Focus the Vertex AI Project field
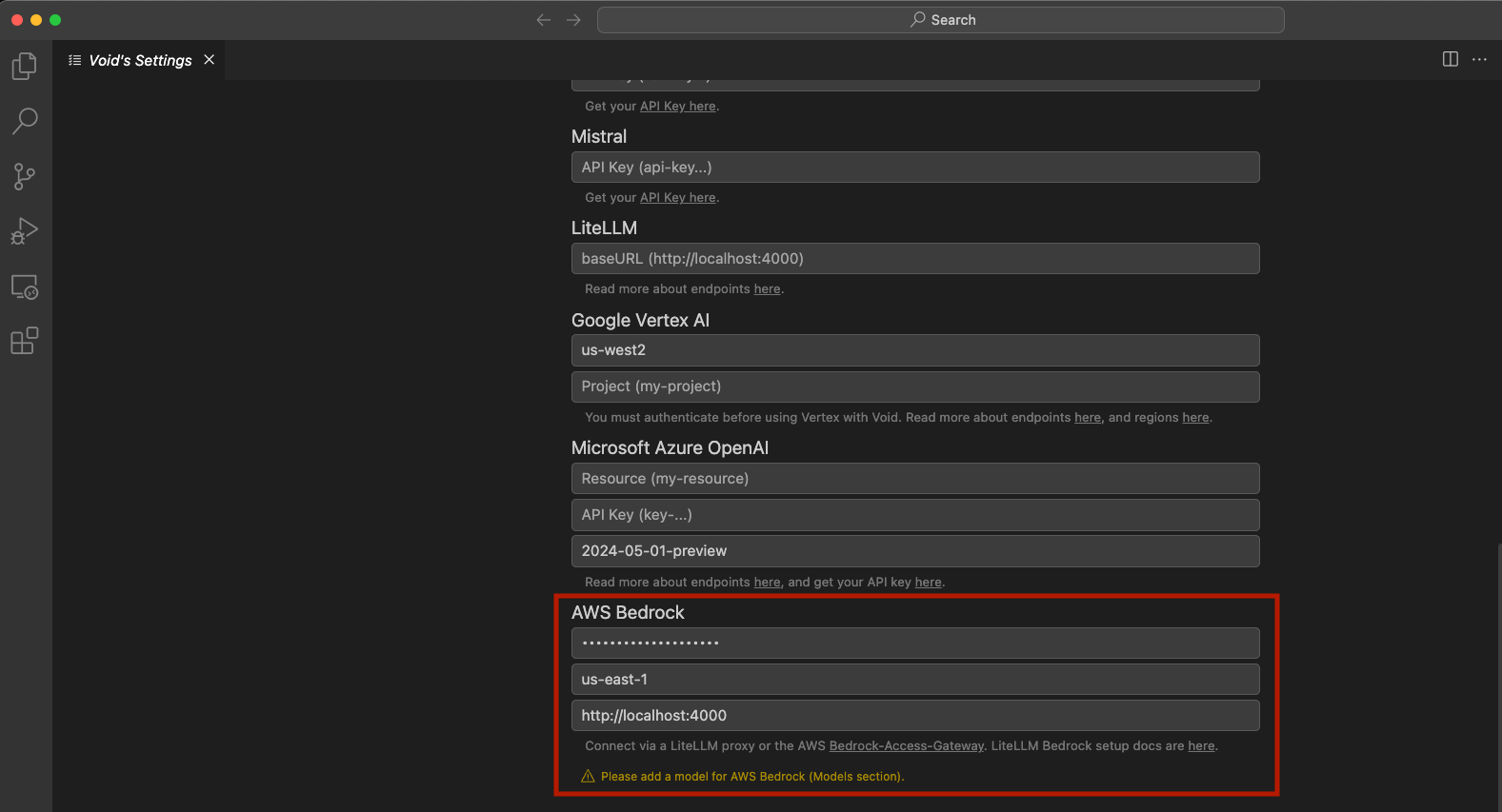Viewport: 1502px width, 812px height. 915,386
